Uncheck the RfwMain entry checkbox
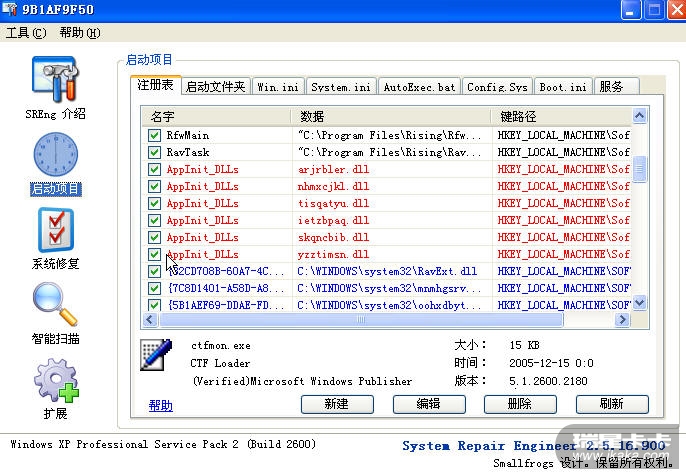 point(154,135)
